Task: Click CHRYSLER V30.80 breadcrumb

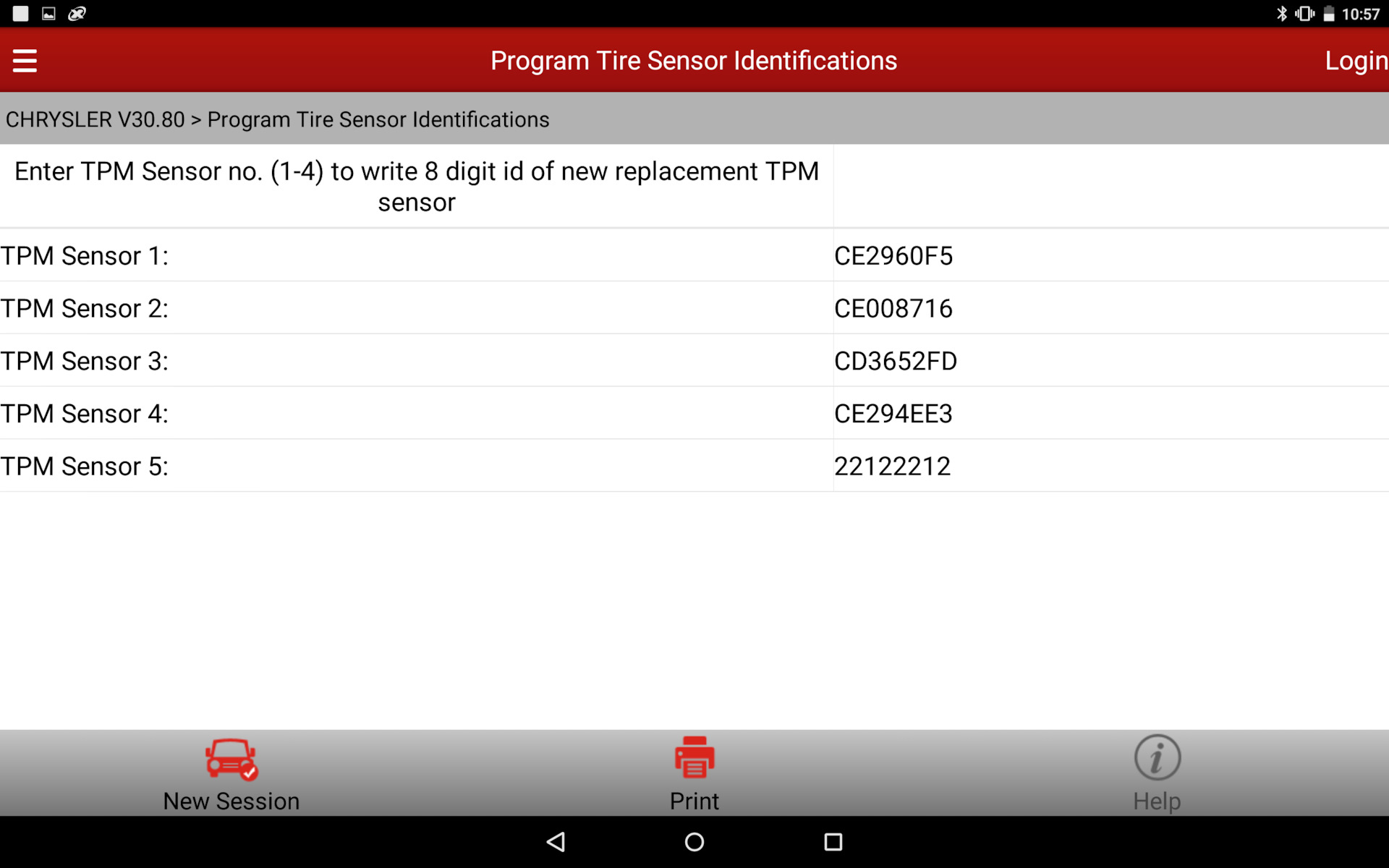Action: (95, 119)
